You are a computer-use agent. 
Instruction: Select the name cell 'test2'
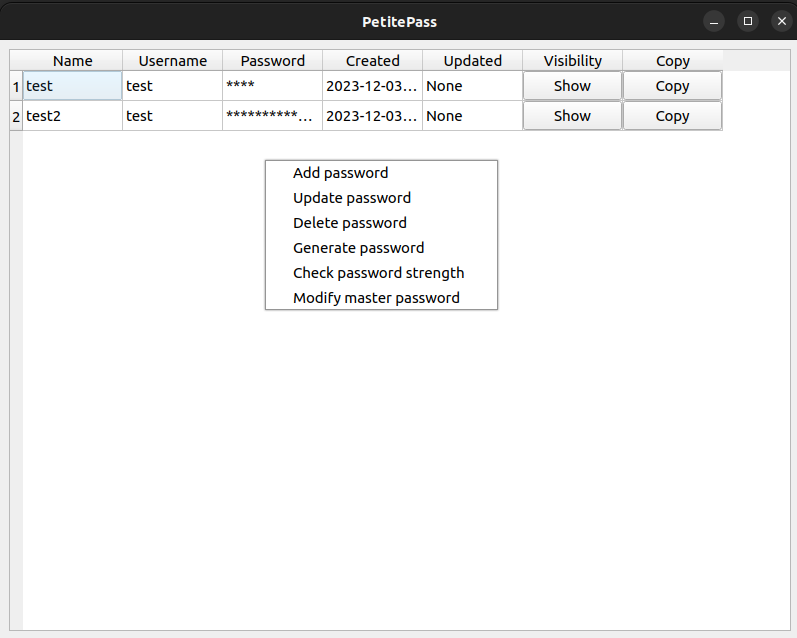pyautogui.click(x=73, y=116)
